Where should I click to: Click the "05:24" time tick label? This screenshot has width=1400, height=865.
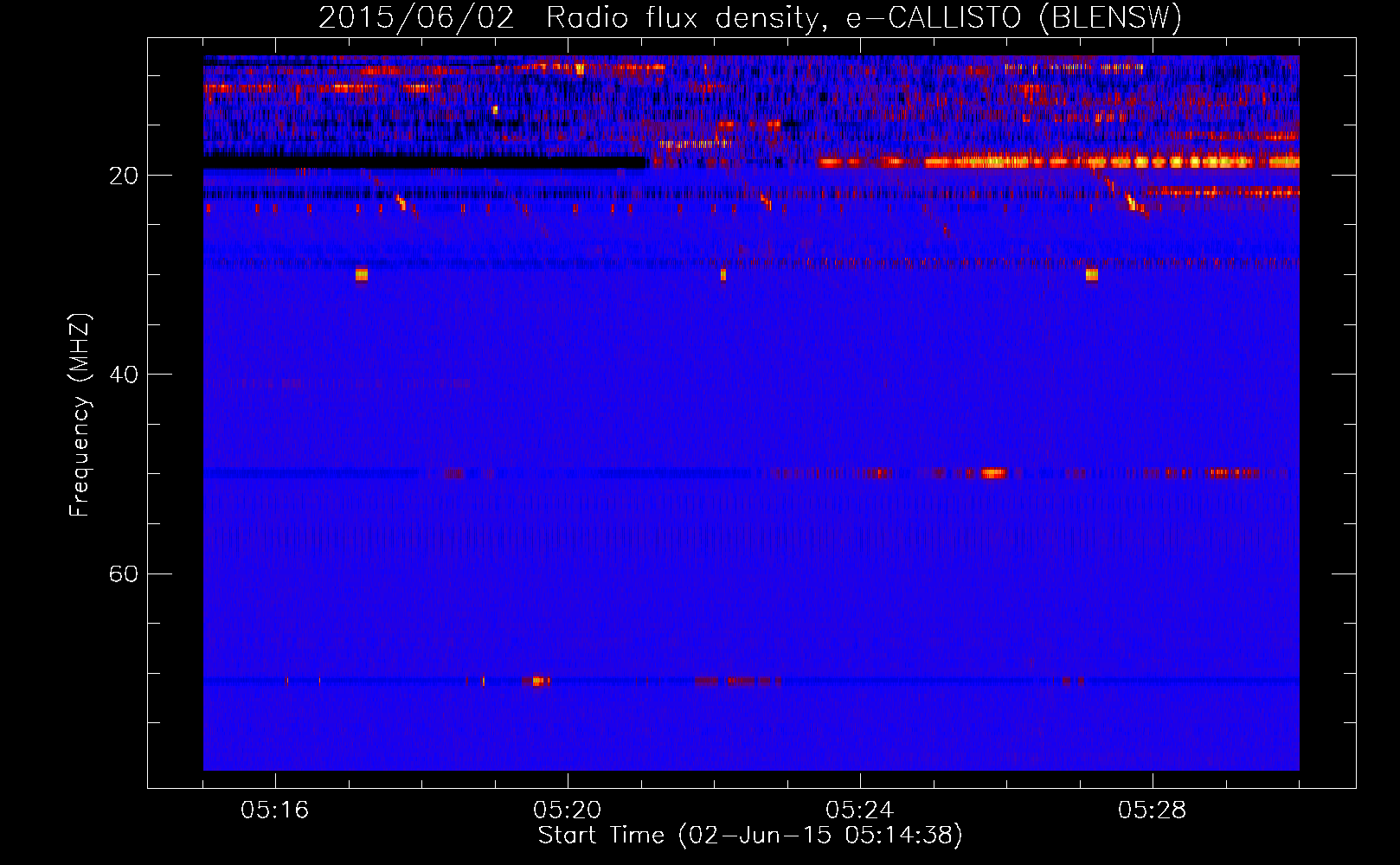[860, 811]
